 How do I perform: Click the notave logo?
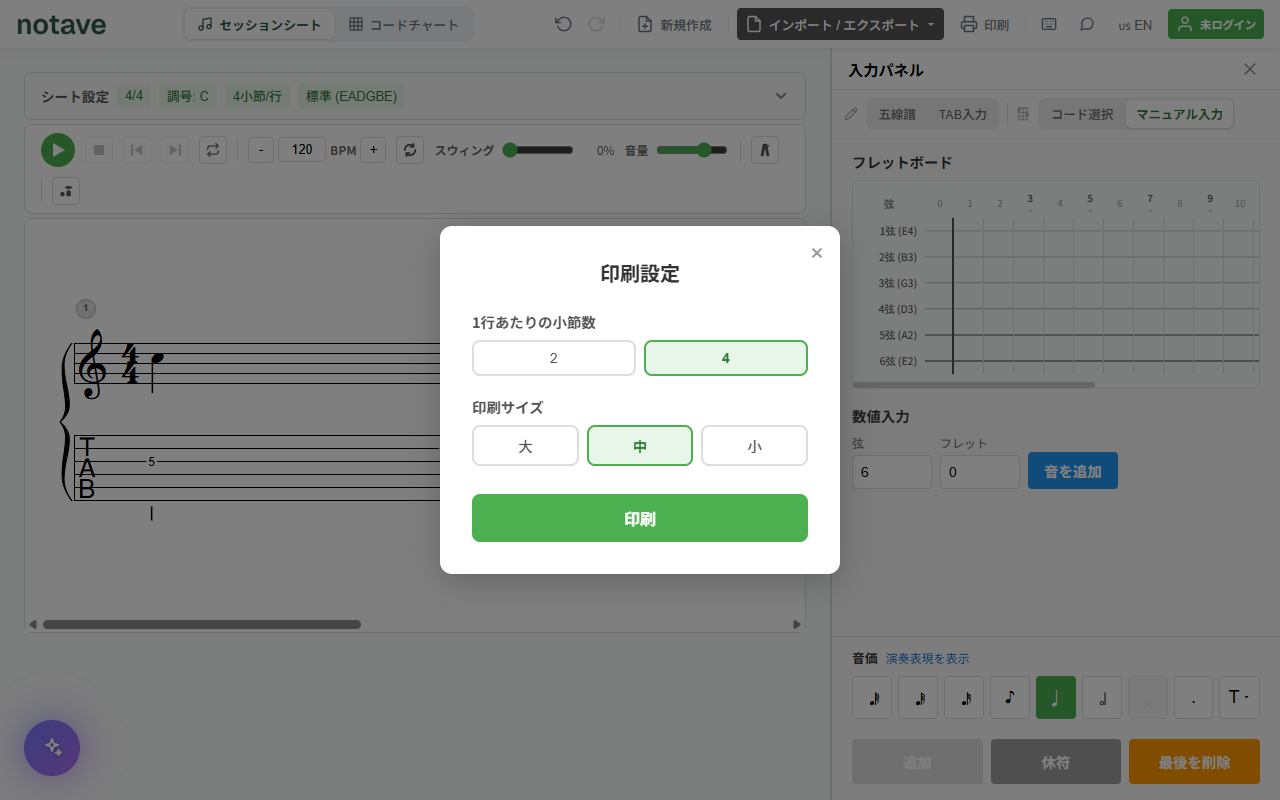coord(62,24)
